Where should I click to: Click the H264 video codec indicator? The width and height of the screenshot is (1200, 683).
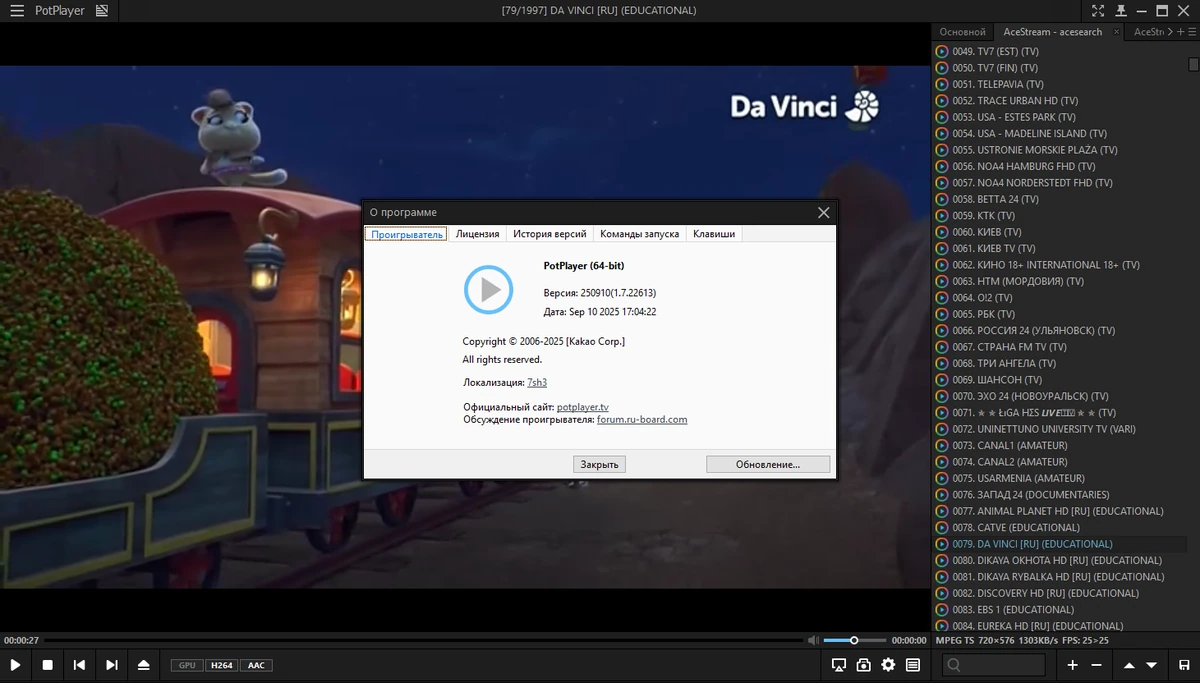(222, 665)
